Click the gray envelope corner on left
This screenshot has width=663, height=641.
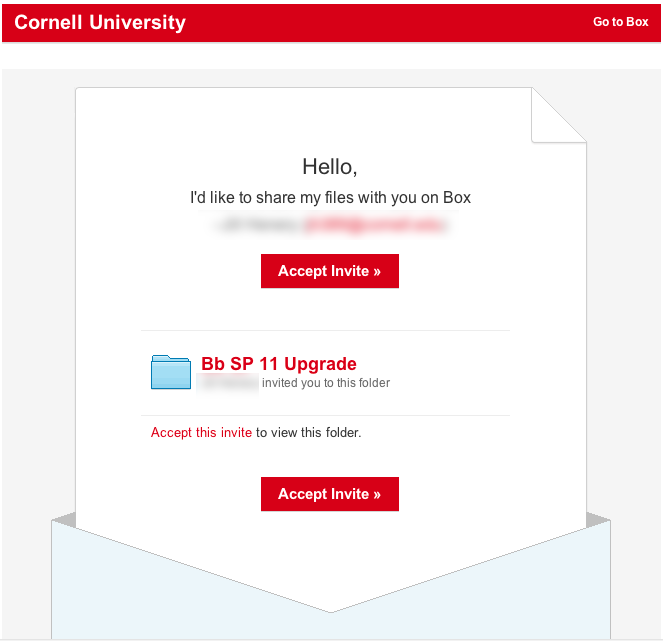click(x=64, y=519)
